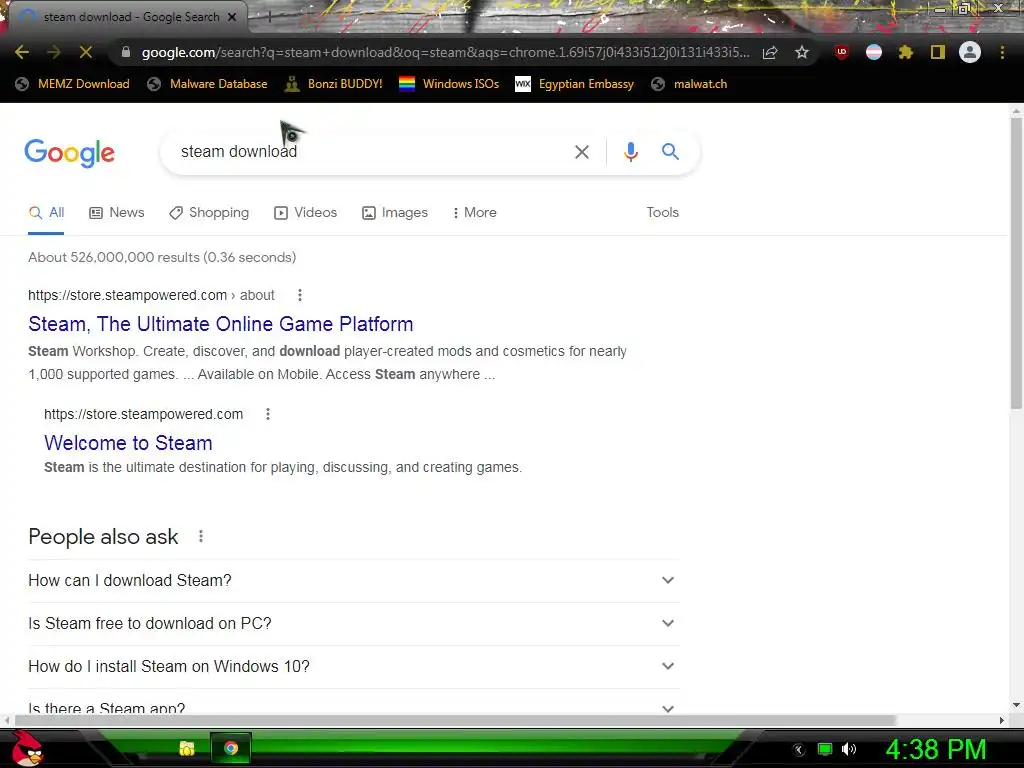Click the About 526,000,000 results text
This screenshot has width=1024, height=768.
coord(162,257)
